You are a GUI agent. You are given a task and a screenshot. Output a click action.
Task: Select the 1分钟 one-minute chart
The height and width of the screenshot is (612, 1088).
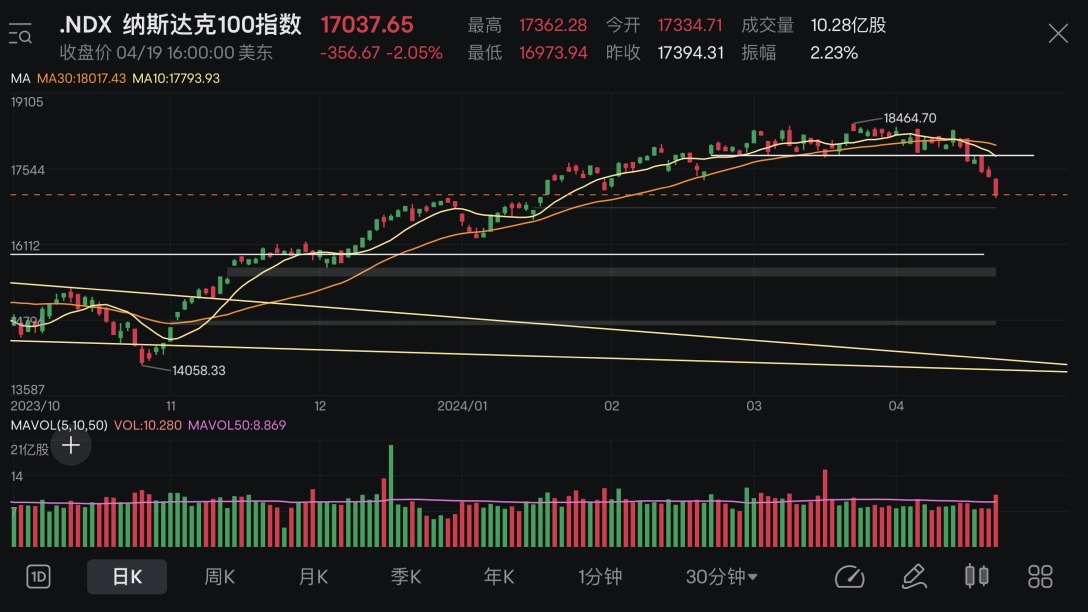600,577
